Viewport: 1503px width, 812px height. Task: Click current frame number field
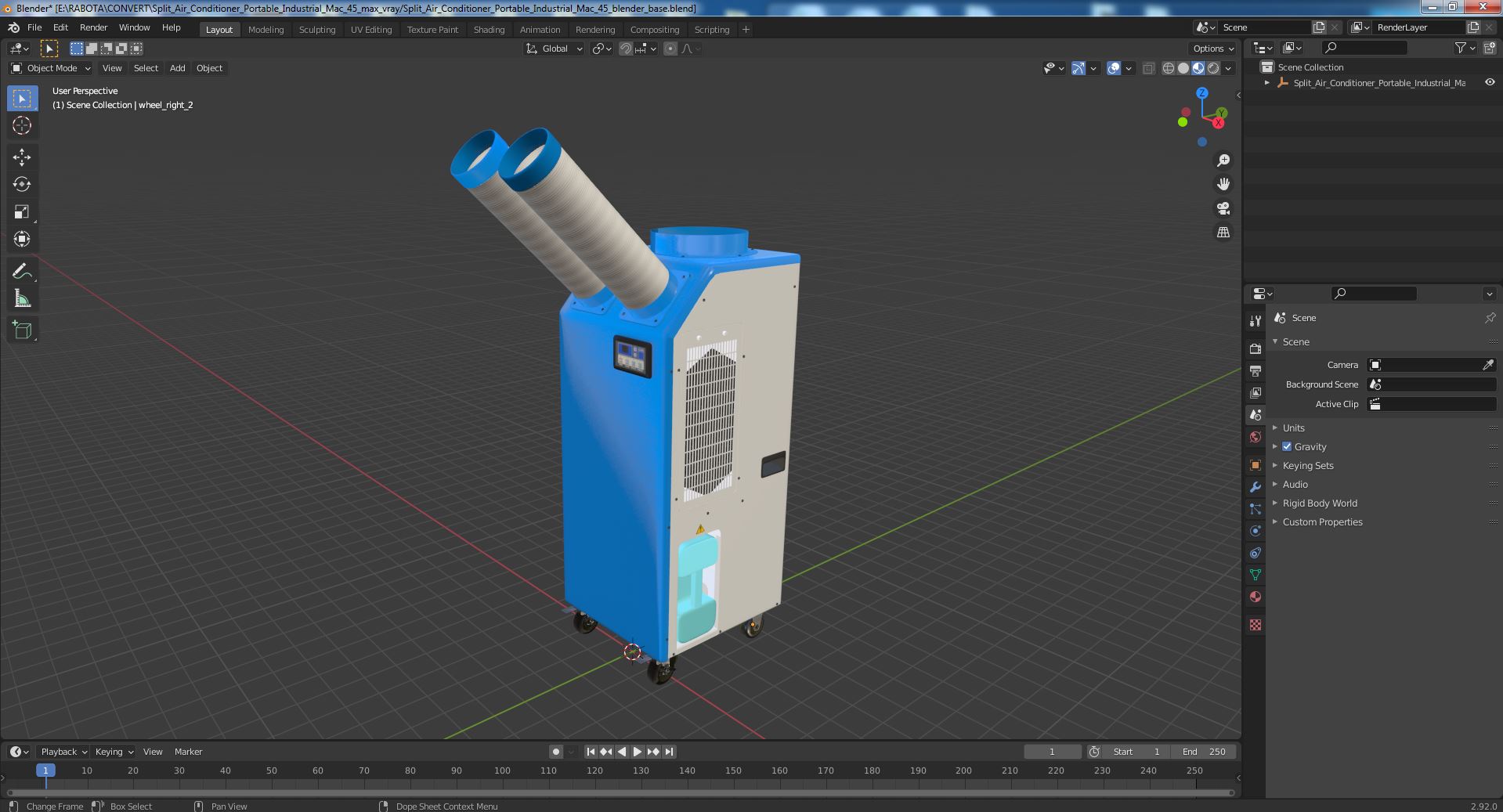(1052, 752)
